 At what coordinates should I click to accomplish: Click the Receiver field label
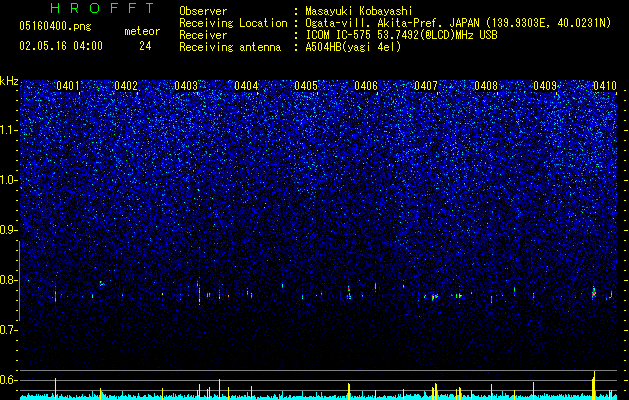click(203, 35)
